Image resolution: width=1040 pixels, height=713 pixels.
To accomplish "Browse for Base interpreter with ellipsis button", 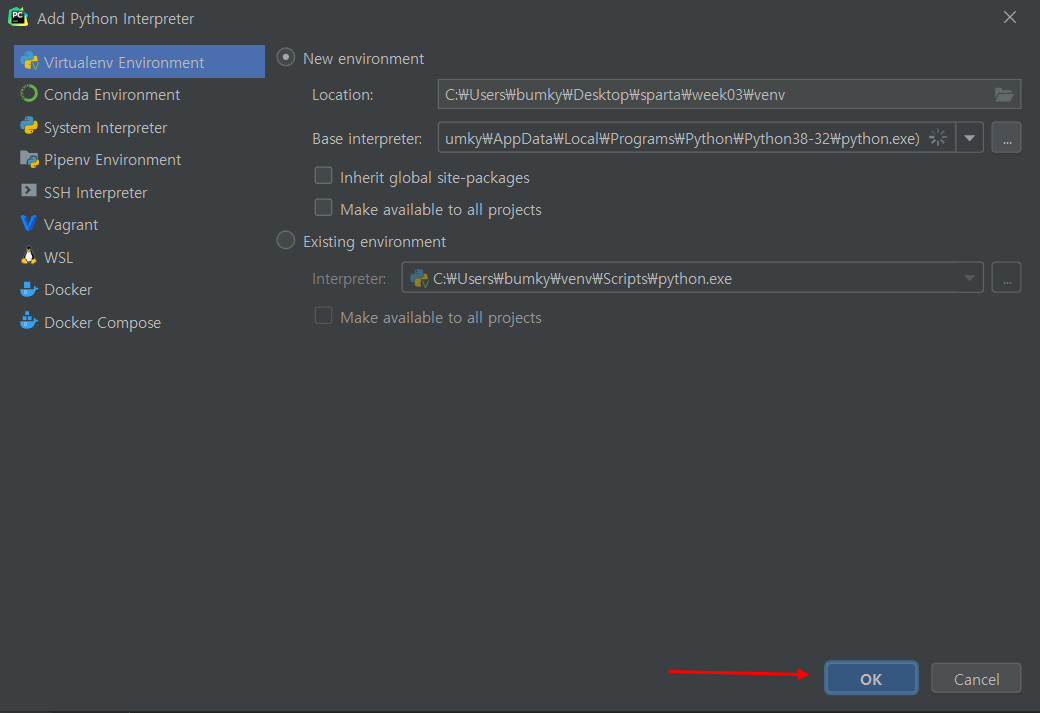I will coord(1007,138).
